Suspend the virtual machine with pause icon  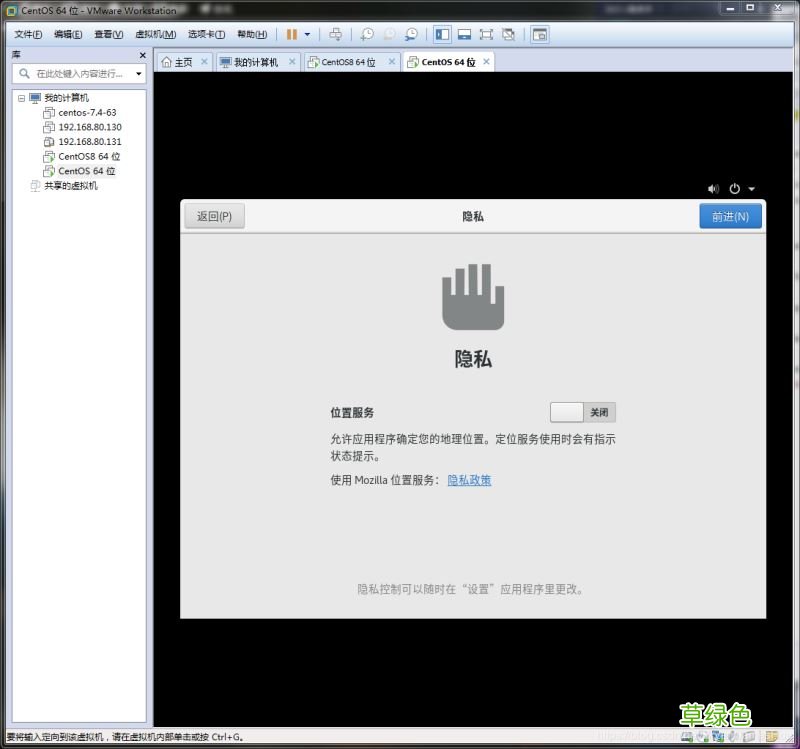point(290,33)
